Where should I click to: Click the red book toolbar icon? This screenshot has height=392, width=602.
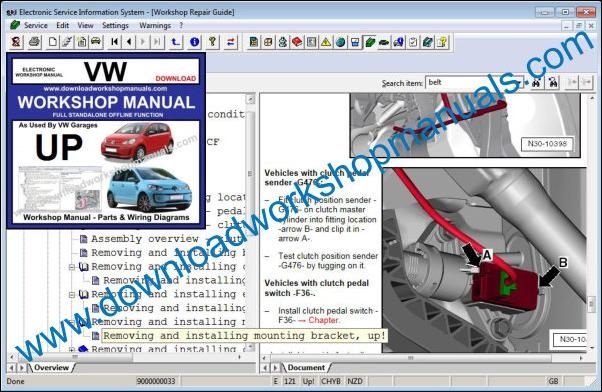click(297, 41)
